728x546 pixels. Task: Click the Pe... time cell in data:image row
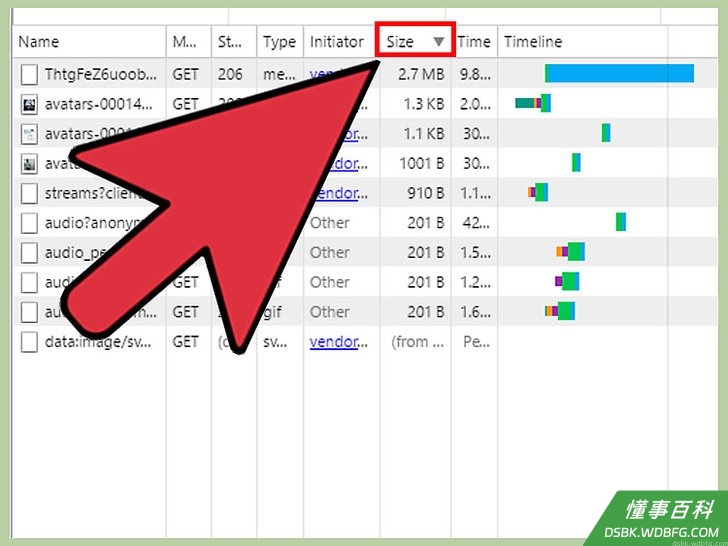pyautogui.click(x=476, y=342)
